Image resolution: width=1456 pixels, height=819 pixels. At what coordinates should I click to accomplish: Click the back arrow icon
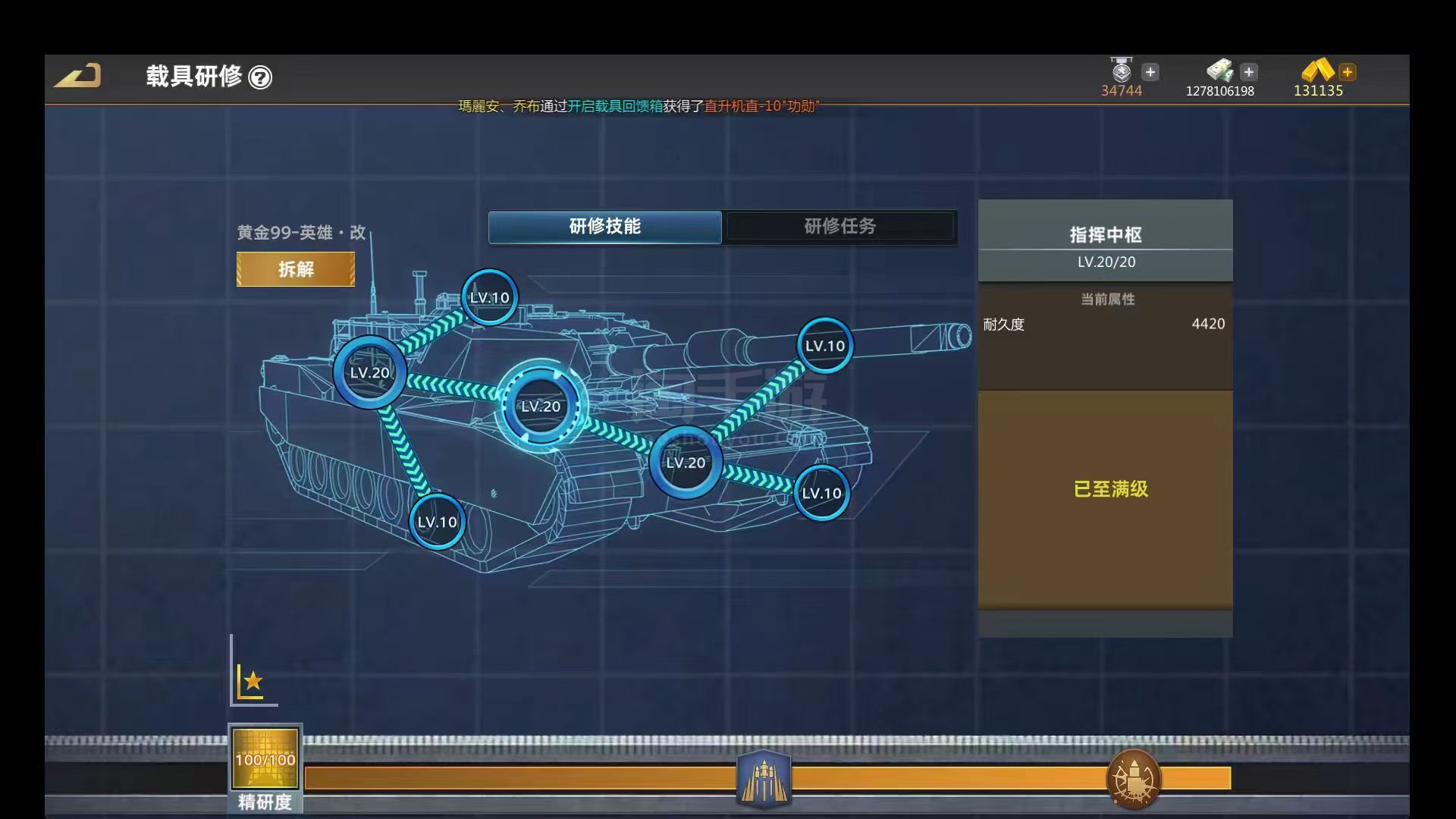[77, 75]
